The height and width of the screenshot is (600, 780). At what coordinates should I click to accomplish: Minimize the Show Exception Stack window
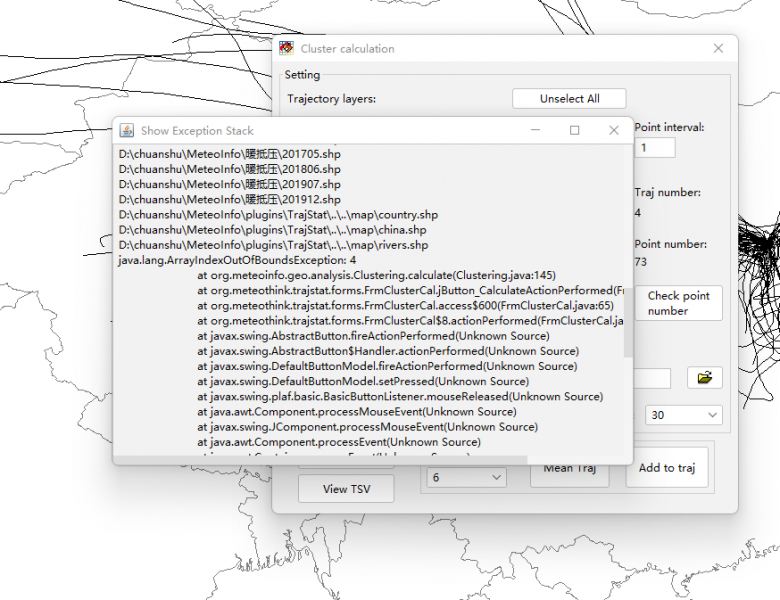(536, 130)
